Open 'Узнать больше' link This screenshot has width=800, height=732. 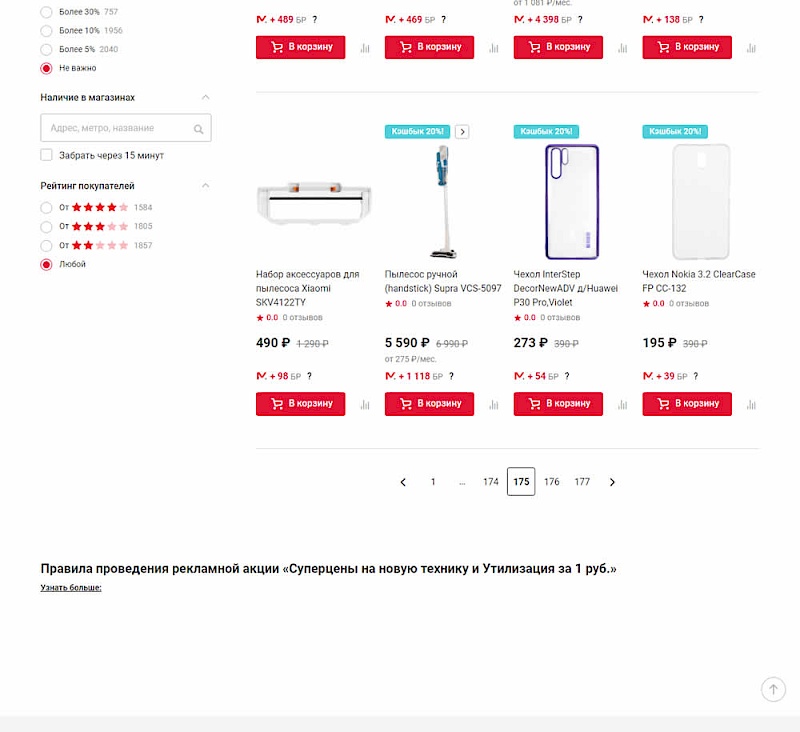click(x=71, y=588)
